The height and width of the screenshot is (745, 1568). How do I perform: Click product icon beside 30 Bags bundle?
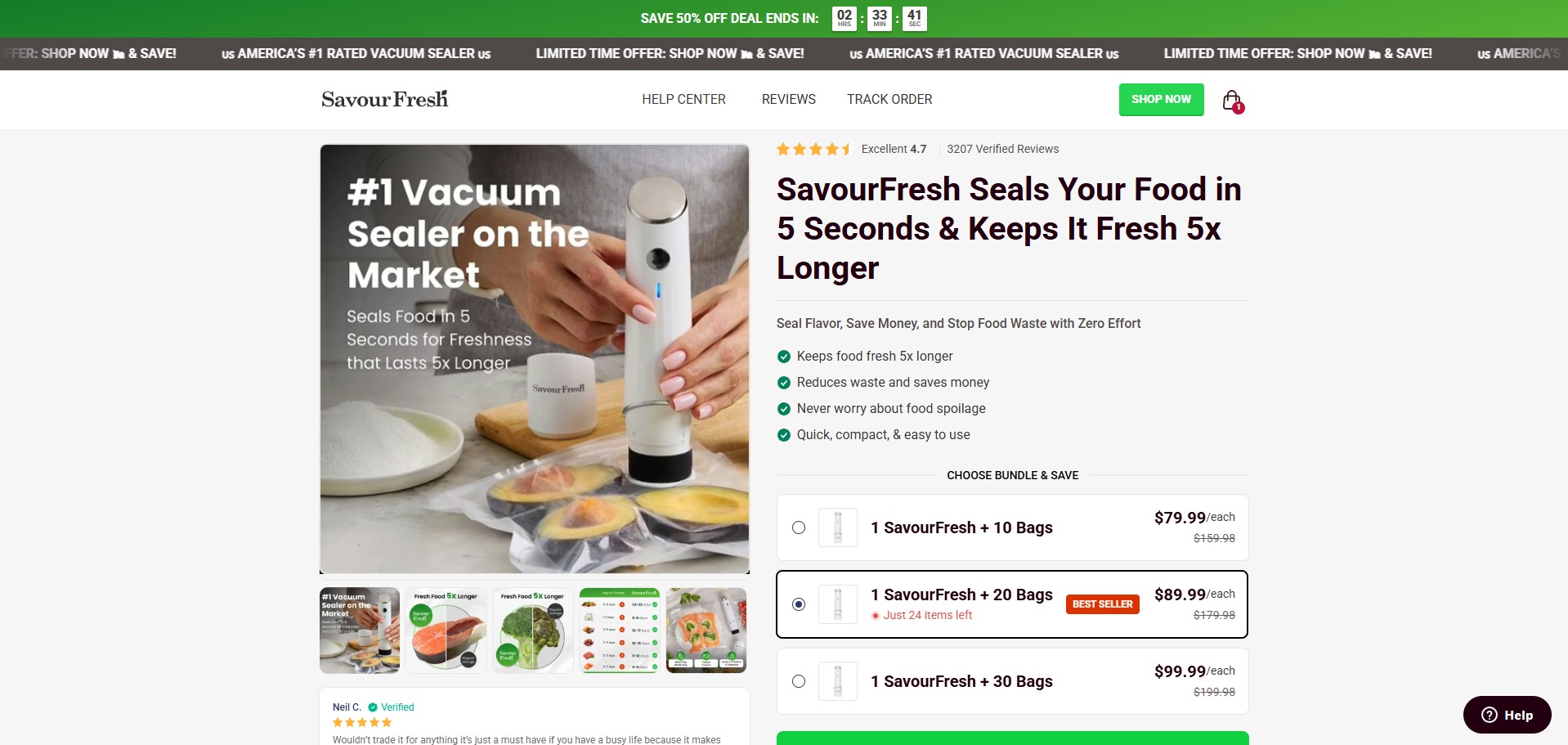[837, 681]
